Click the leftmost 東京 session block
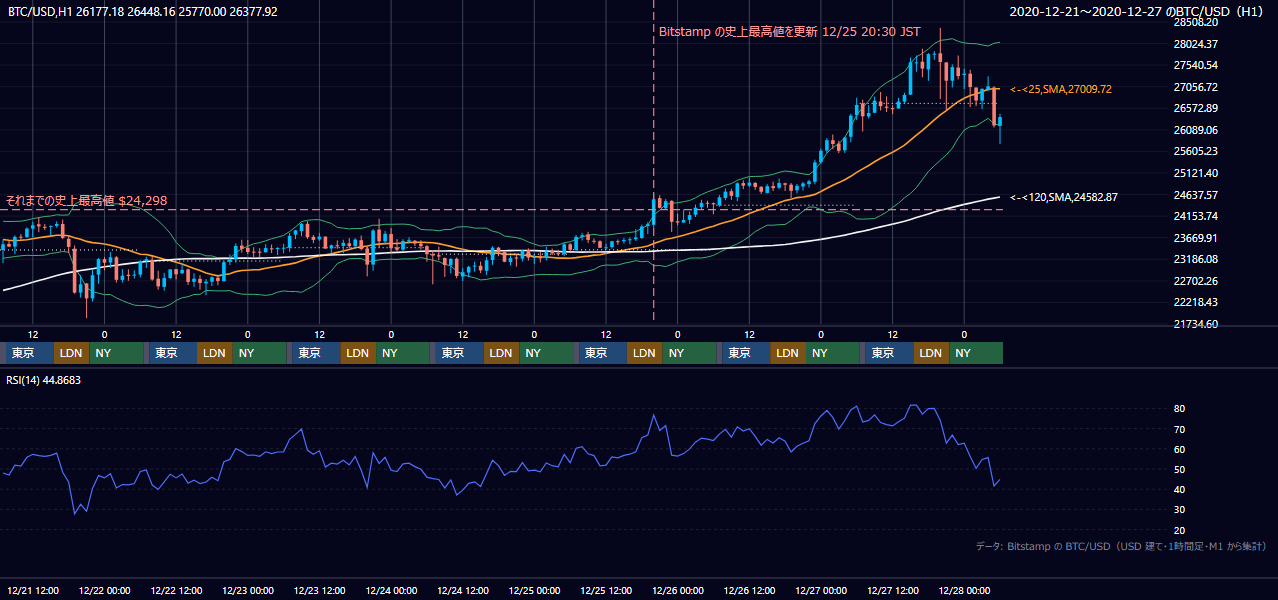Image resolution: width=1278 pixels, height=600 pixels. pos(29,353)
